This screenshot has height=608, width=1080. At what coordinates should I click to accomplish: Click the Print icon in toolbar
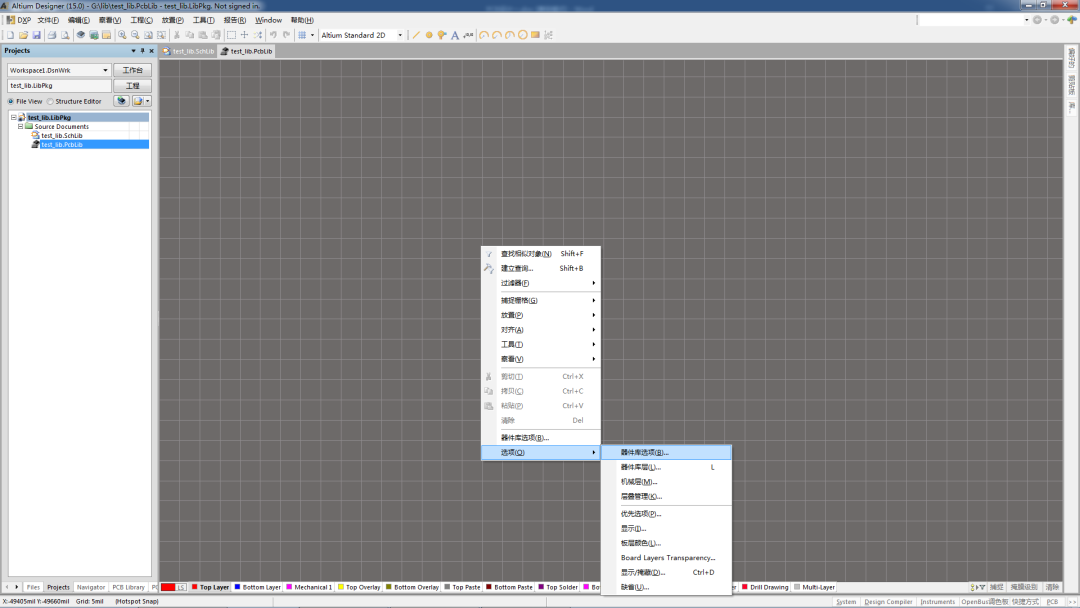52,35
